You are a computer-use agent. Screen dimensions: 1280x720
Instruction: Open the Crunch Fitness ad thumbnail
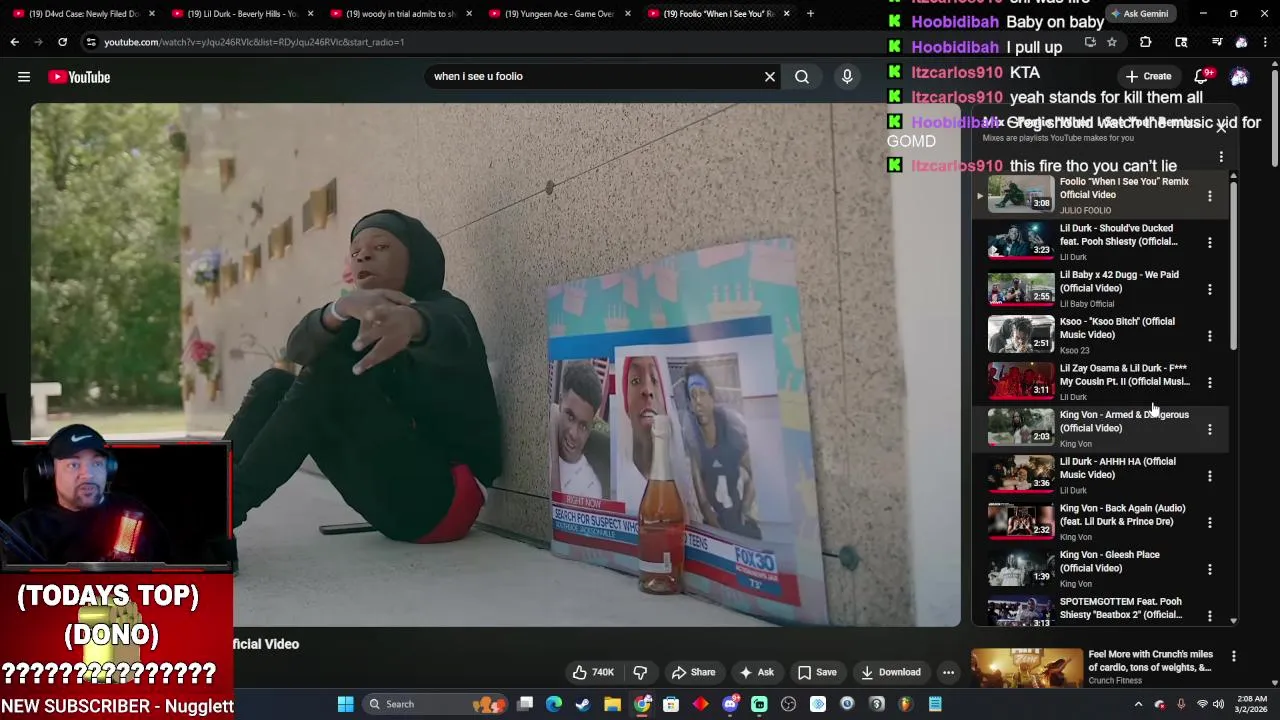(x=1027, y=667)
